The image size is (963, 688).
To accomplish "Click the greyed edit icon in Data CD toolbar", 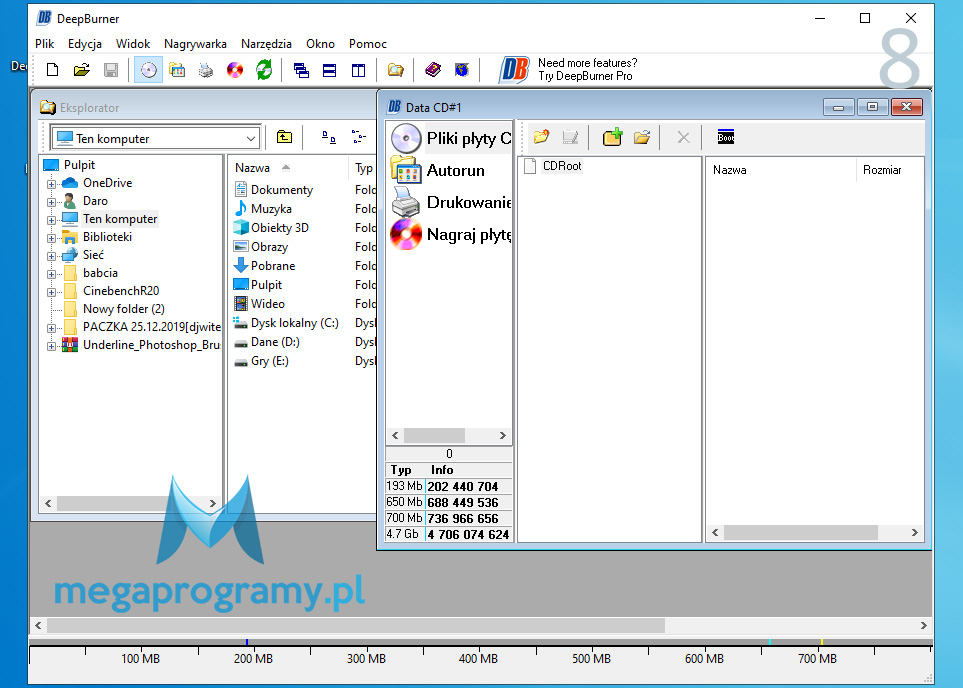I will coord(570,137).
